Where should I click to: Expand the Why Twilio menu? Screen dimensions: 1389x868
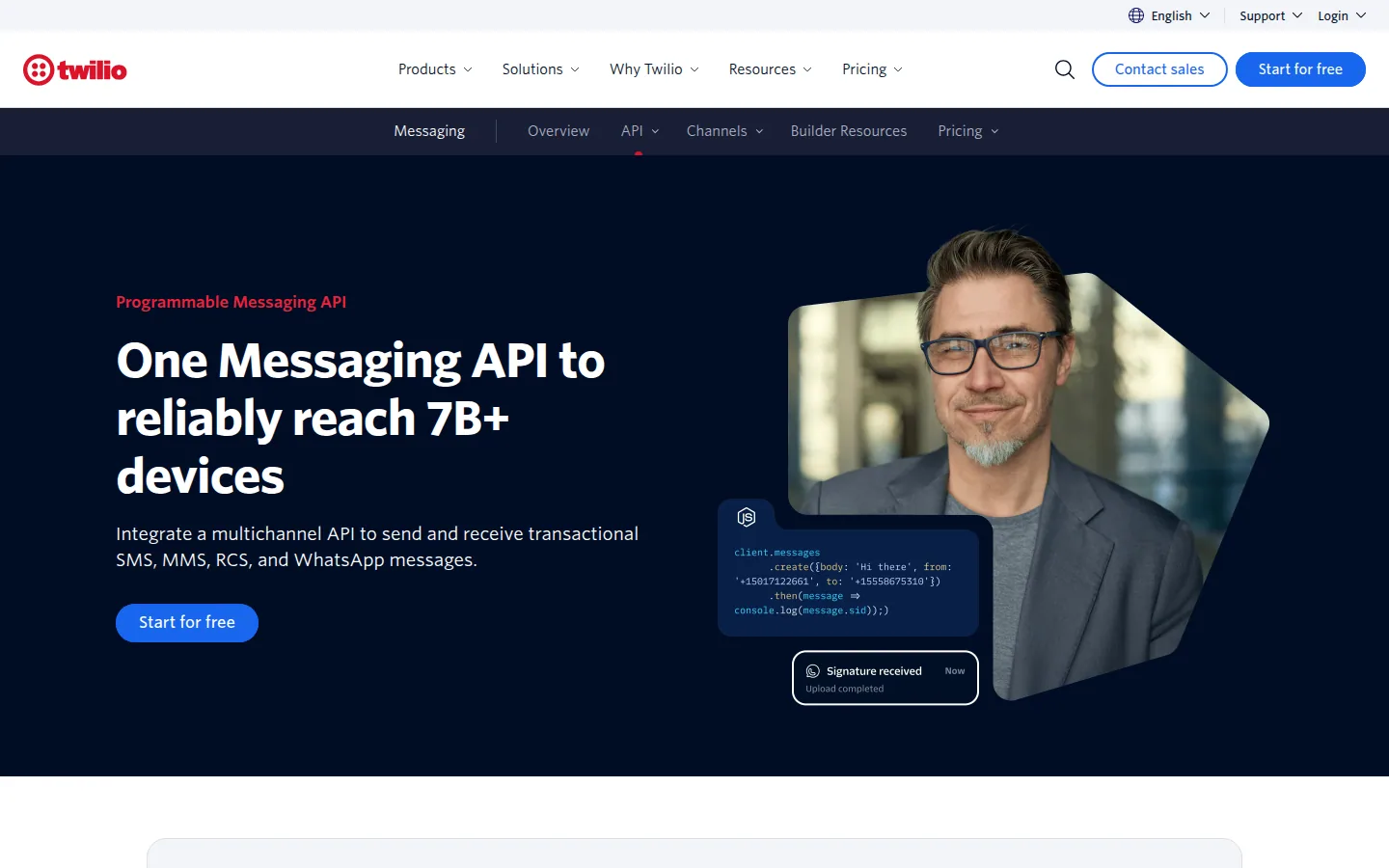tap(654, 69)
